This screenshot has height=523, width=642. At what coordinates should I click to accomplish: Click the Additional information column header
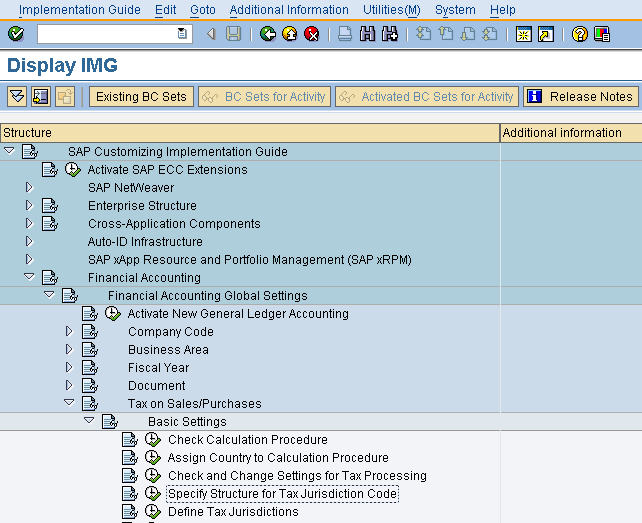click(x=571, y=133)
